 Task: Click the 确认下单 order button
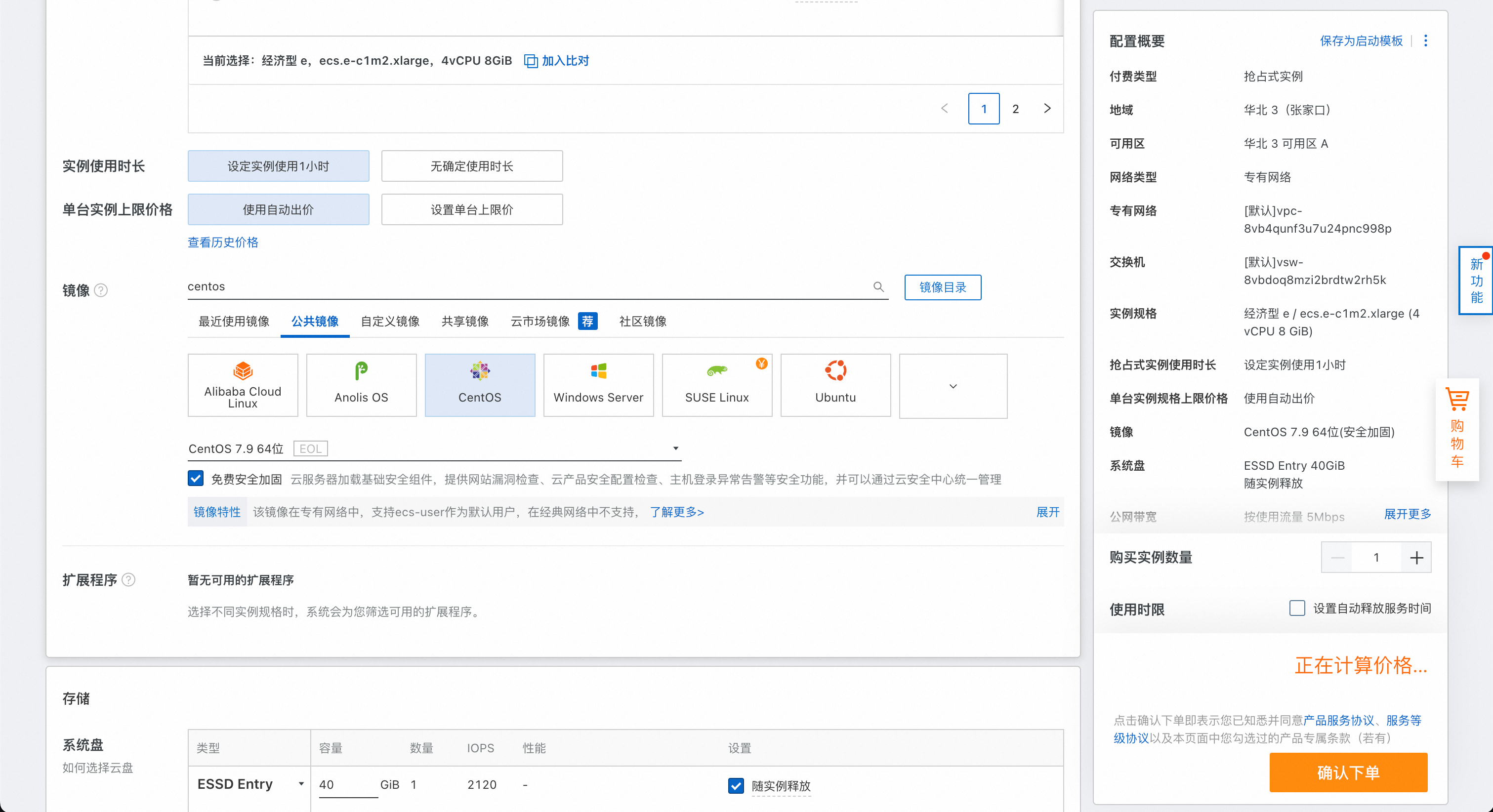pos(1348,772)
